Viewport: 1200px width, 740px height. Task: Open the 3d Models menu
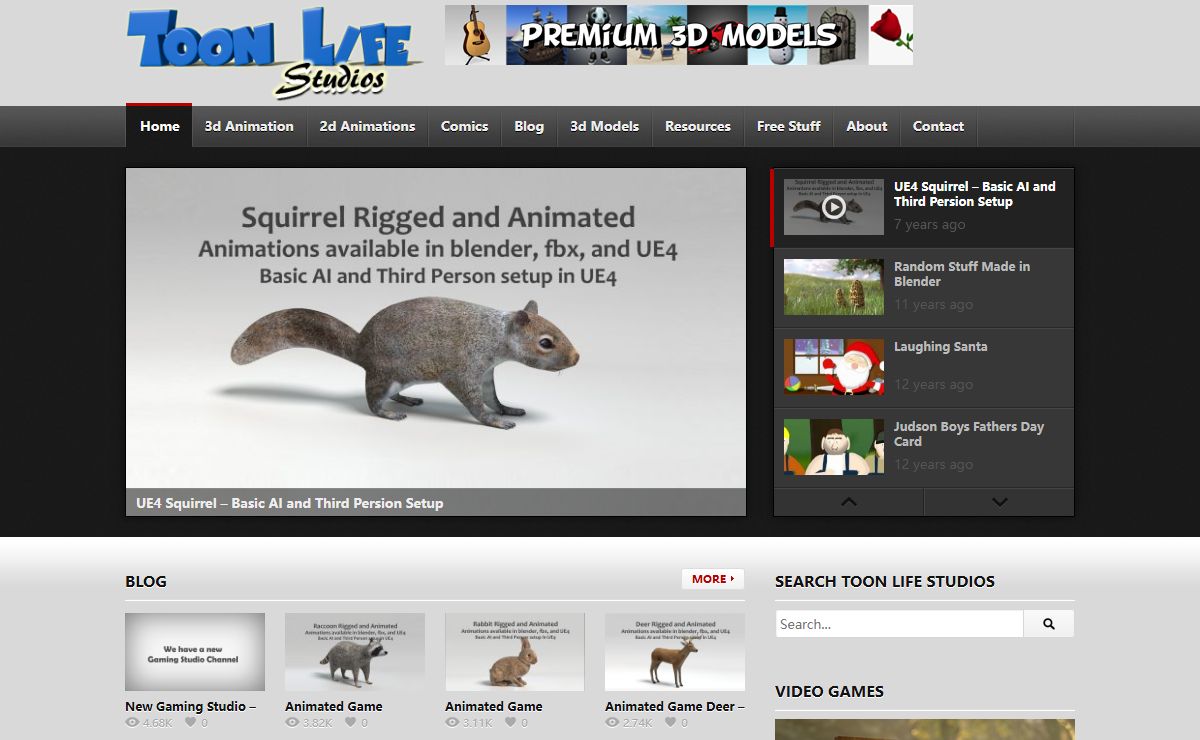604,126
